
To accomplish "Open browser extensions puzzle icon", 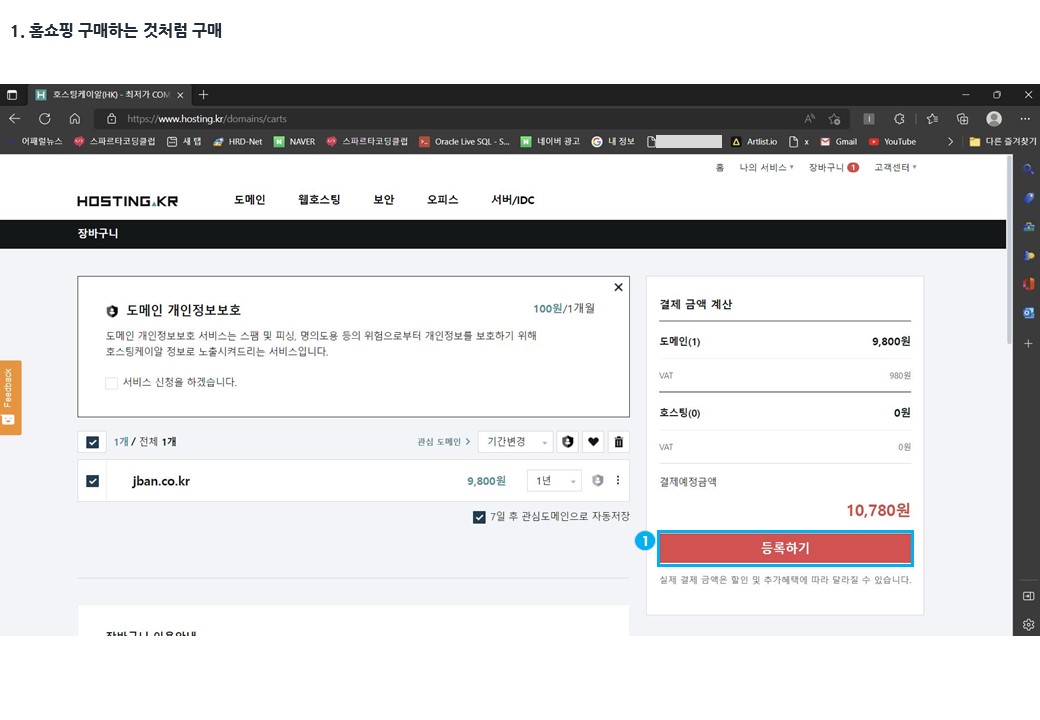I will pyautogui.click(x=899, y=119).
